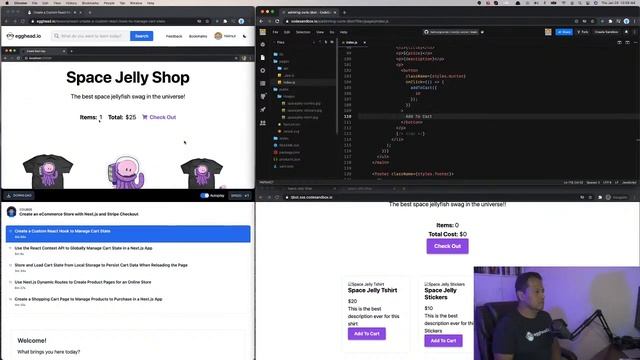Open the split editor layout icon
Screen dimensions: 640x360
(619, 42)
